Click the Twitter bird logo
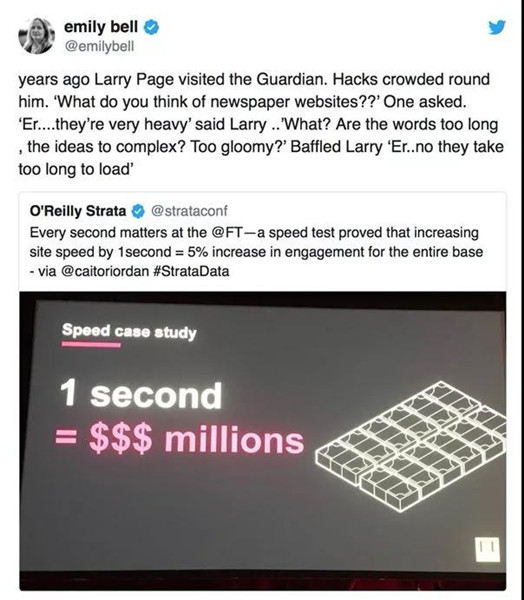Screen dimensions: 524x600 pos(497,28)
